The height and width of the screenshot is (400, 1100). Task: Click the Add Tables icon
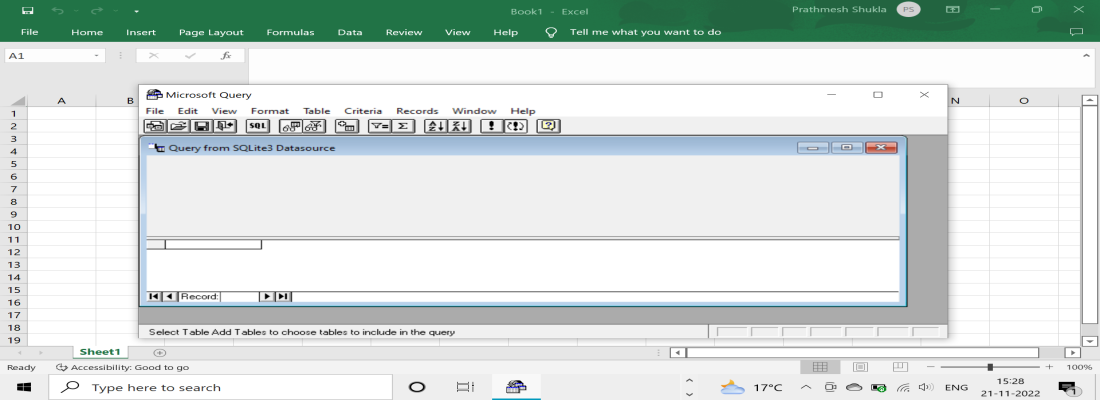tap(347, 126)
